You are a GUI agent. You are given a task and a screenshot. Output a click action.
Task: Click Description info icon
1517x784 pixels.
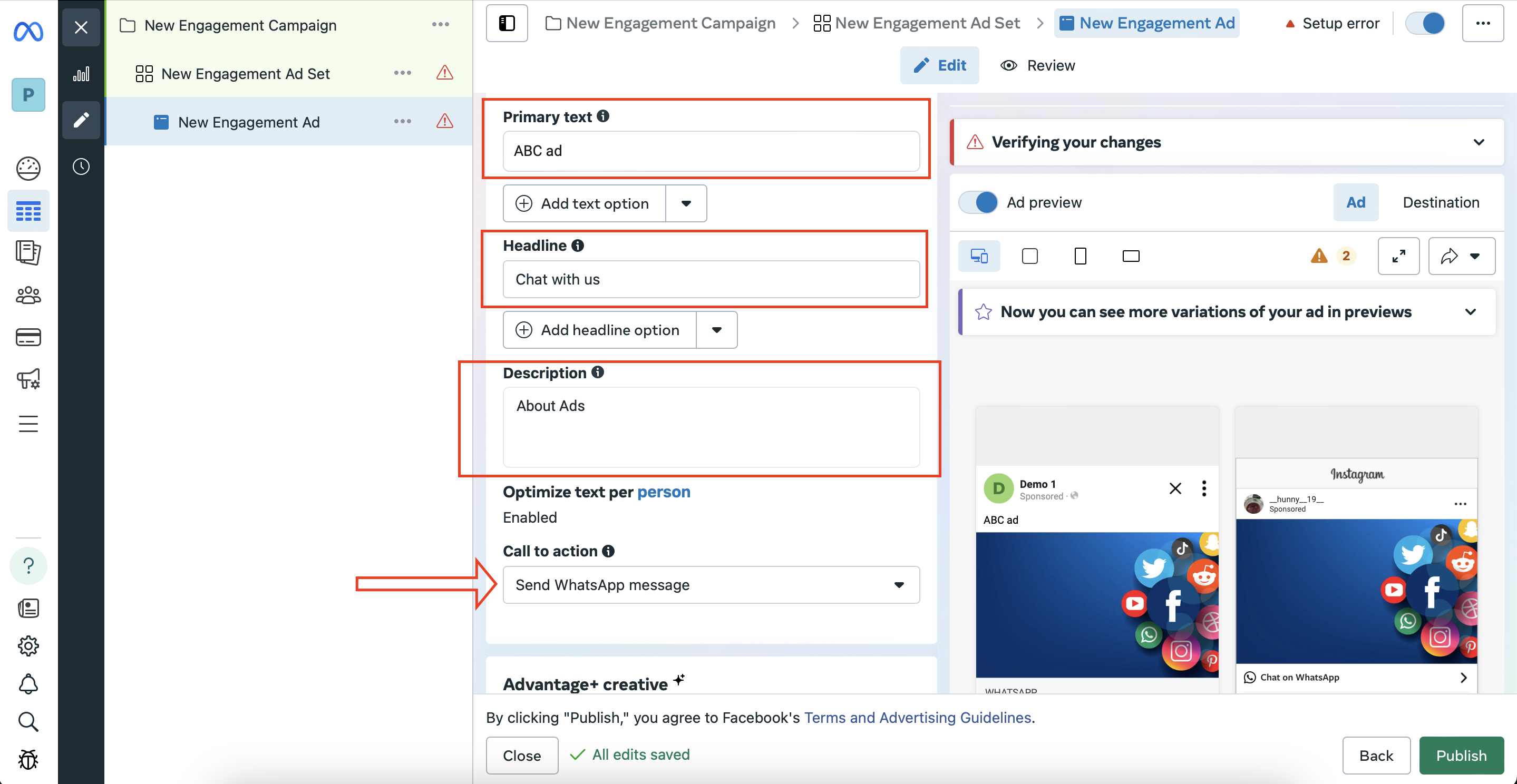tap(598, 373)
